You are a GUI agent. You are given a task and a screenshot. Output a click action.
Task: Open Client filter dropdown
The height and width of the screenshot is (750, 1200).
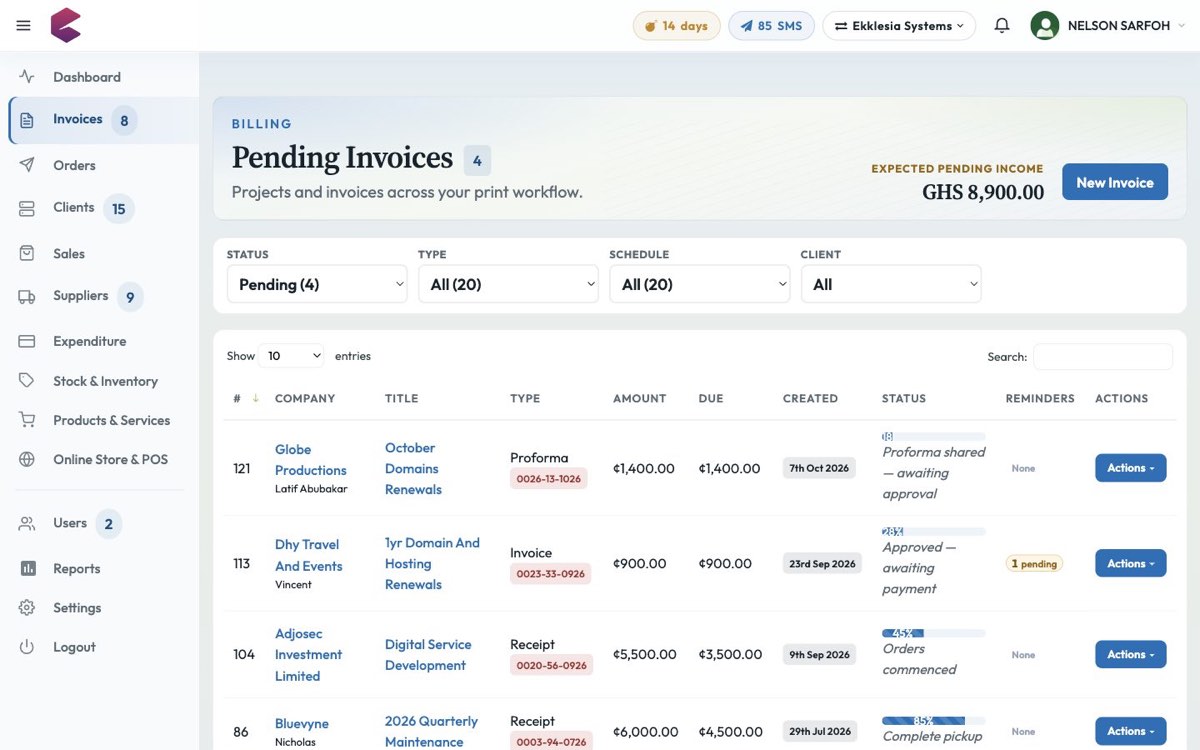click(891, 284)
